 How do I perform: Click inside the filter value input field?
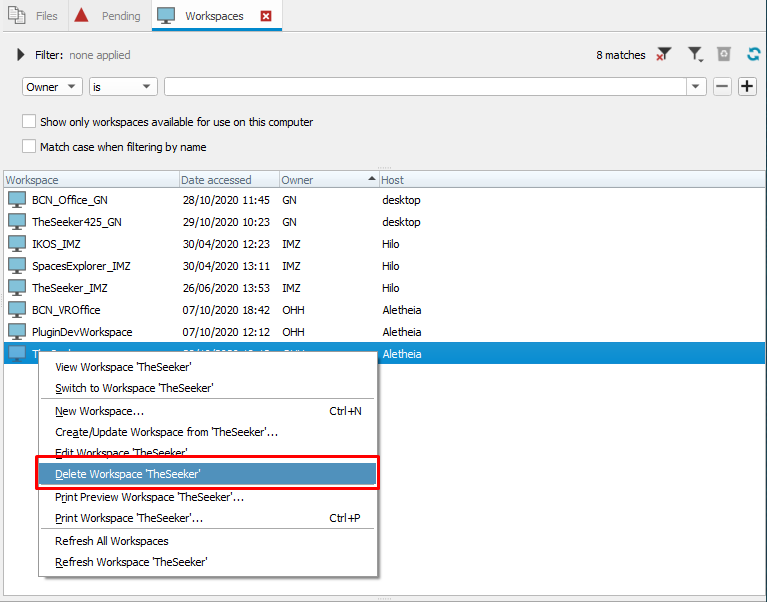click(426, 87)
